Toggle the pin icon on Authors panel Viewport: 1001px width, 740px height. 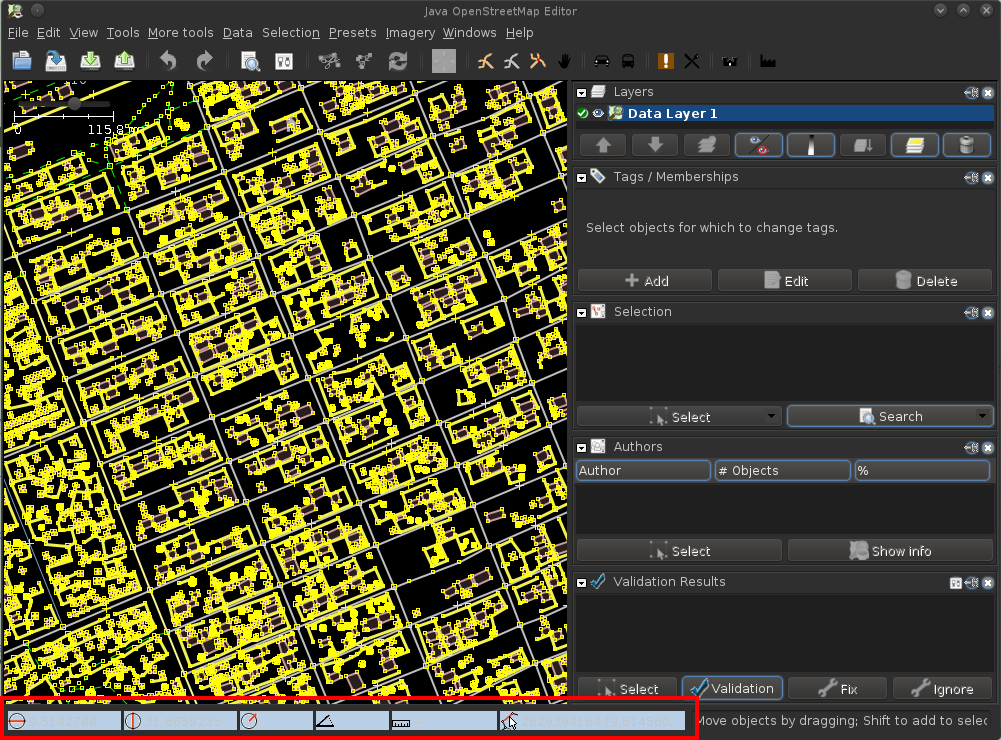pos(971,448)
